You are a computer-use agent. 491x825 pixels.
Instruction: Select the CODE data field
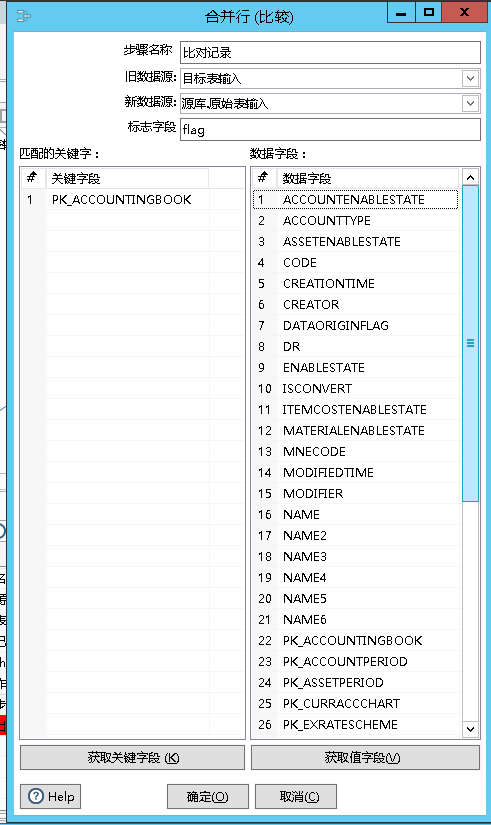(355, 263)
